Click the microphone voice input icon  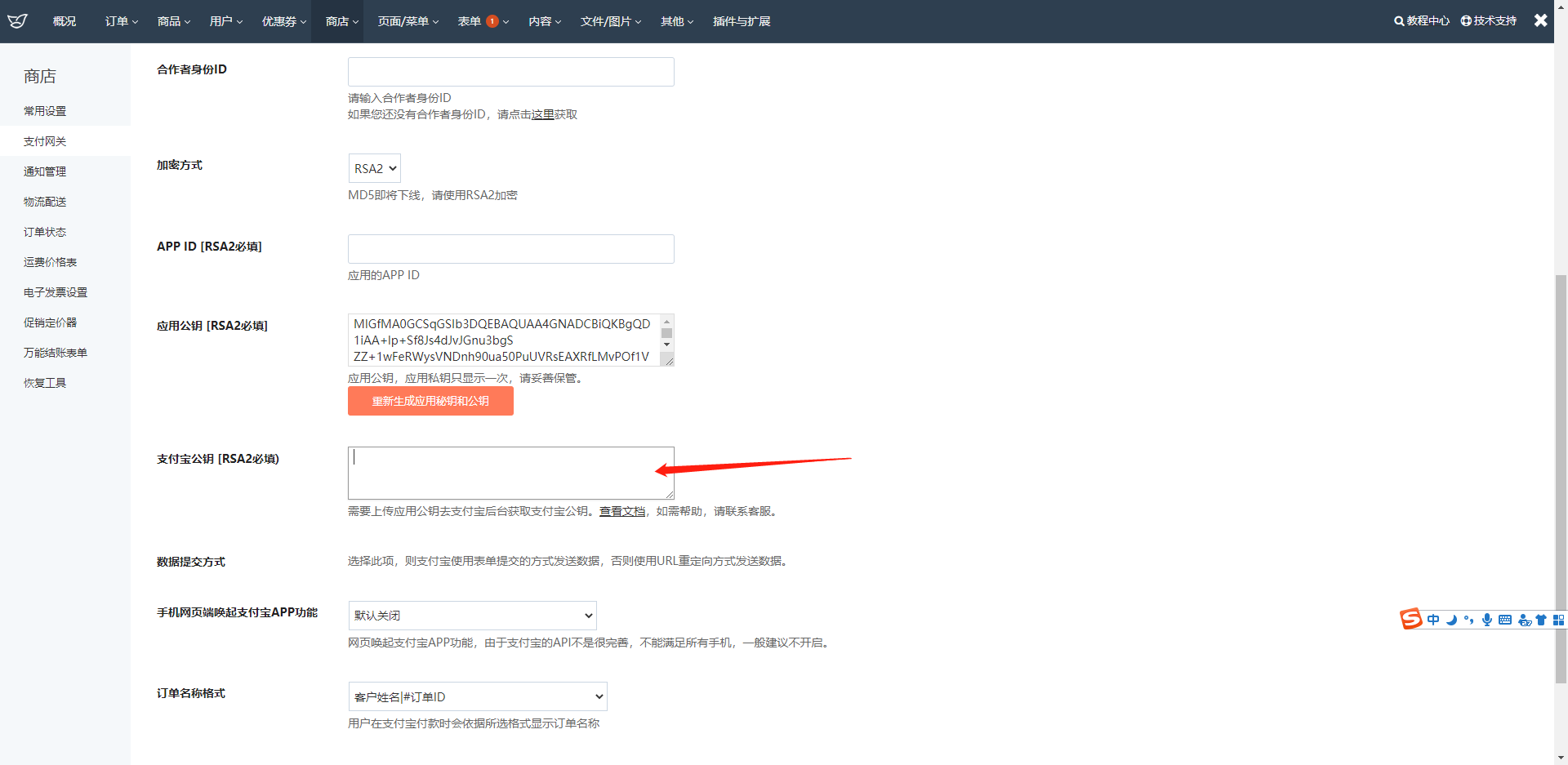tap(1487, 620)
